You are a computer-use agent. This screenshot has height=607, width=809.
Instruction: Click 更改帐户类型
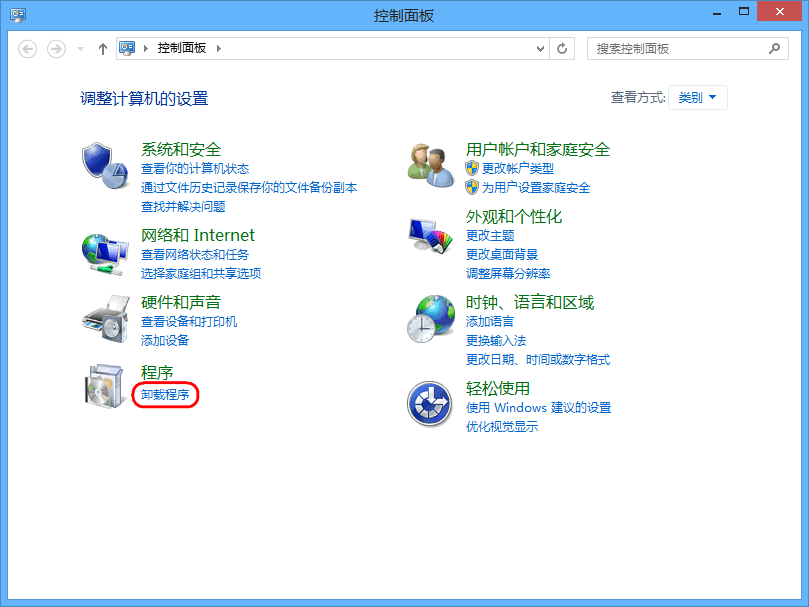click(x=518, y=169)
